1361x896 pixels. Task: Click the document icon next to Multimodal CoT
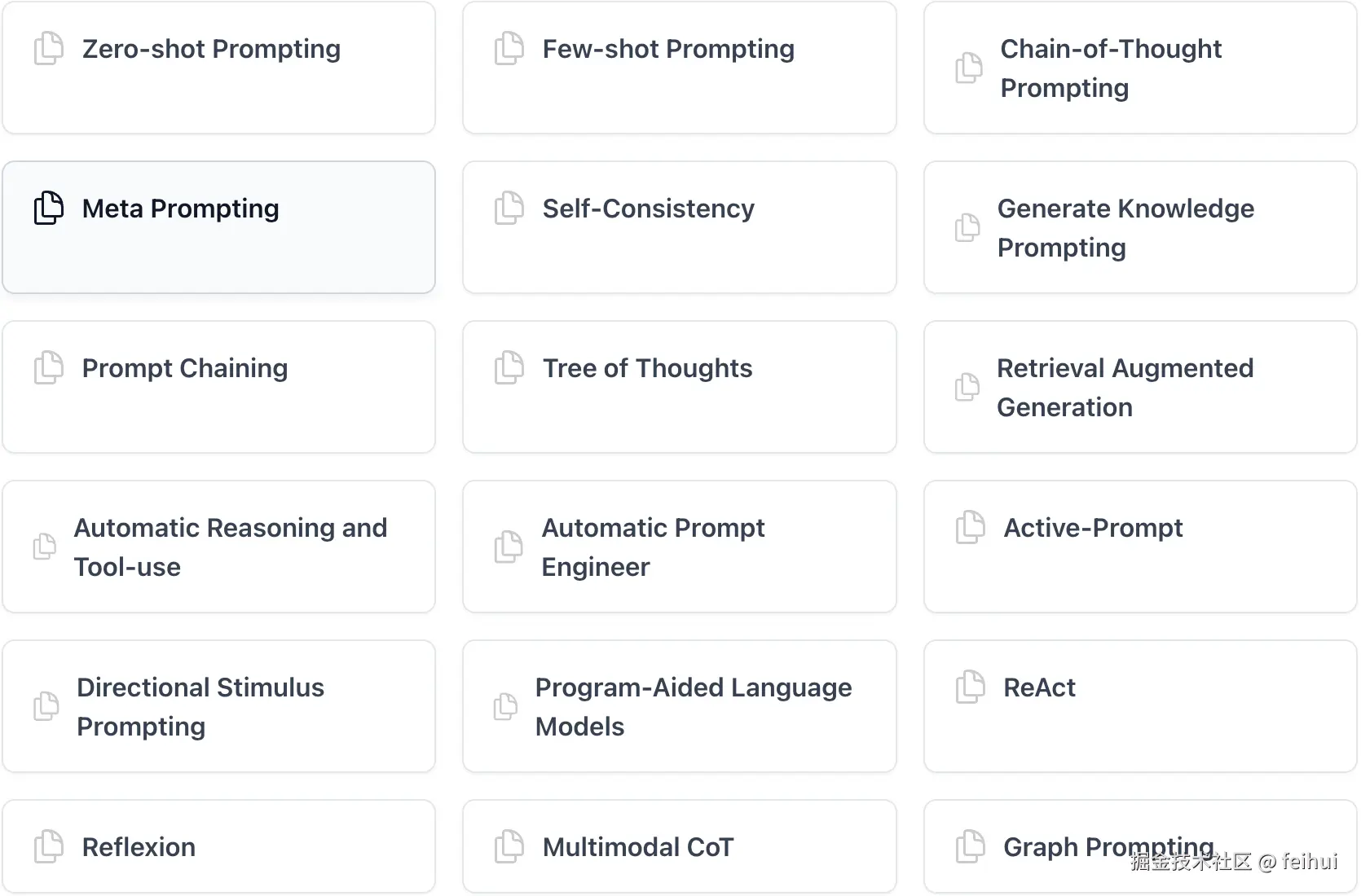tap(509, 847)
